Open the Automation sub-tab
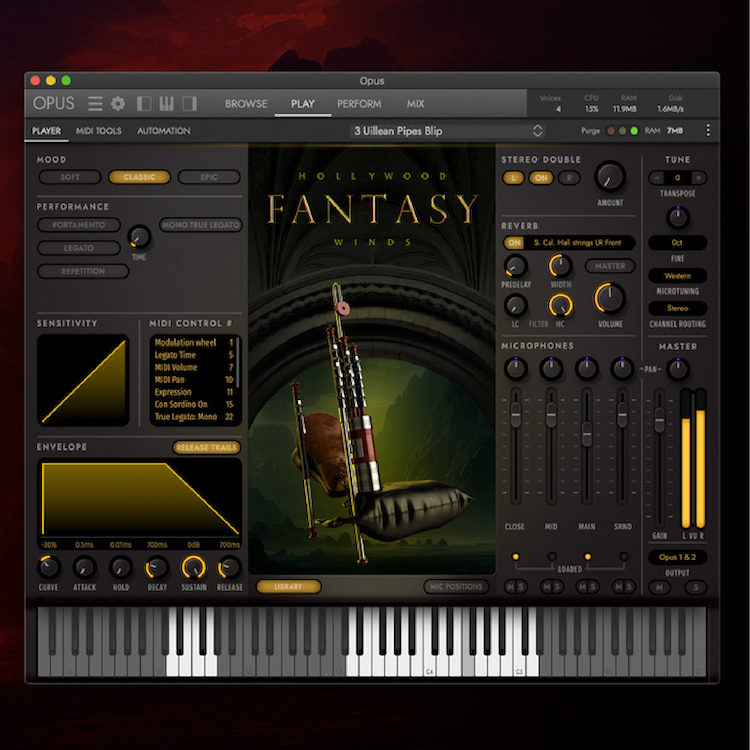 (x=164, y=131)
